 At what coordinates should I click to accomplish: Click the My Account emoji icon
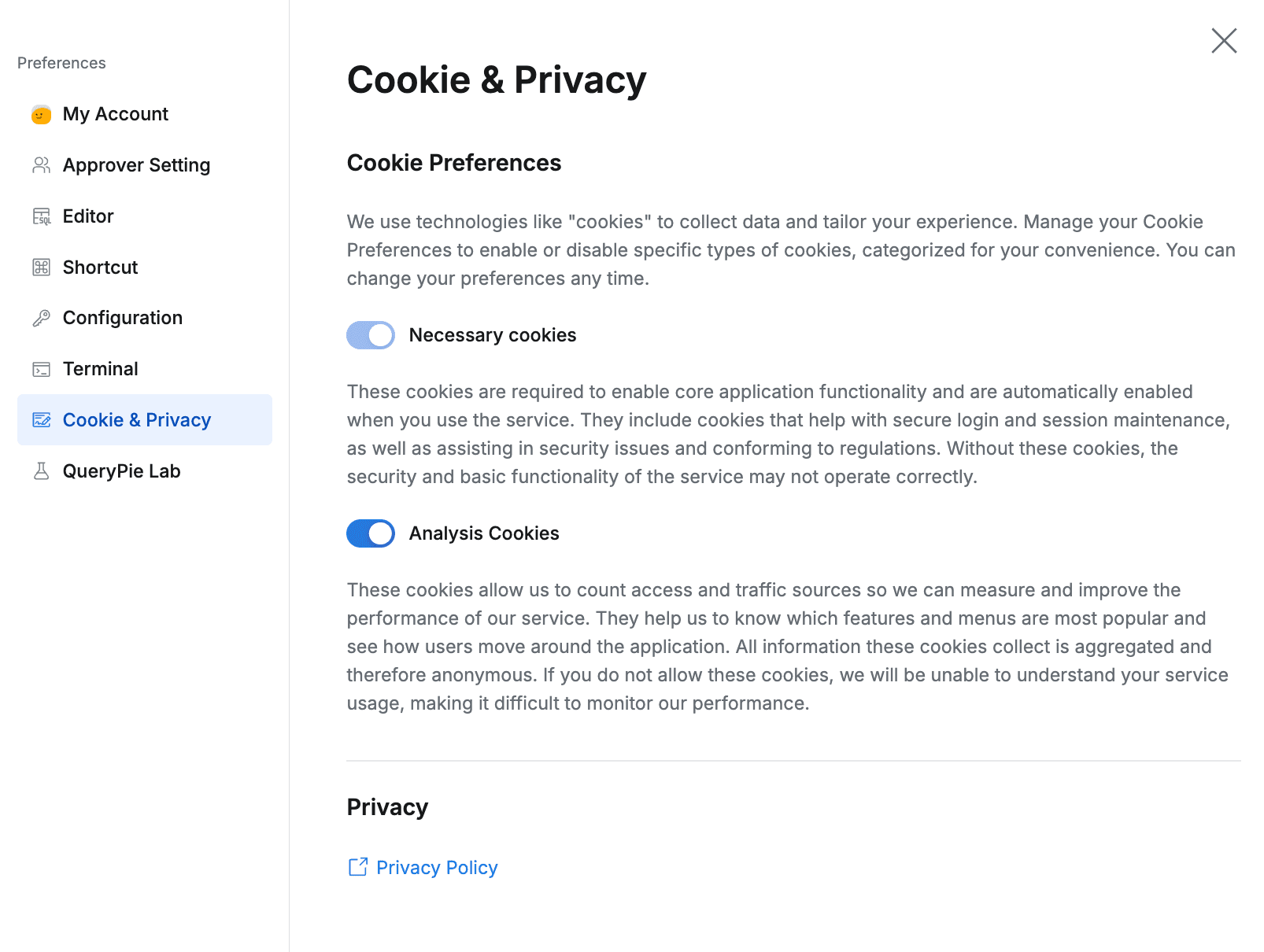[x=42, y=113]
